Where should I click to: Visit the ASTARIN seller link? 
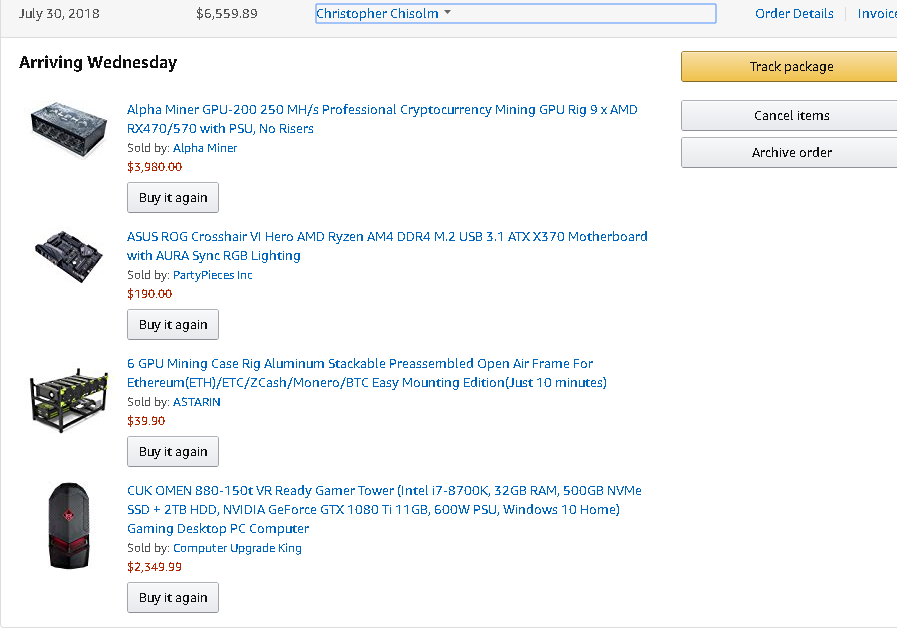click(x=196, y=402)
